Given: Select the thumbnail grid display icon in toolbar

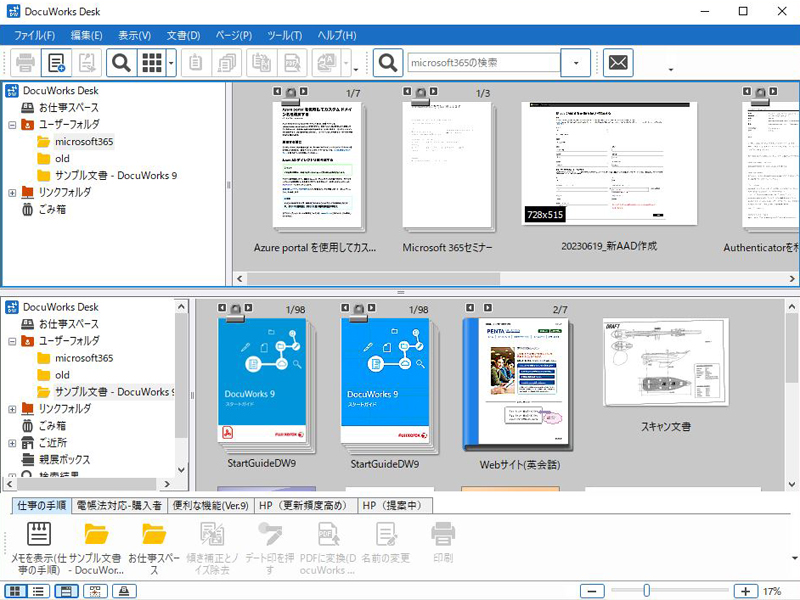Looking at the screenshot, I should (x=152, y=63).
